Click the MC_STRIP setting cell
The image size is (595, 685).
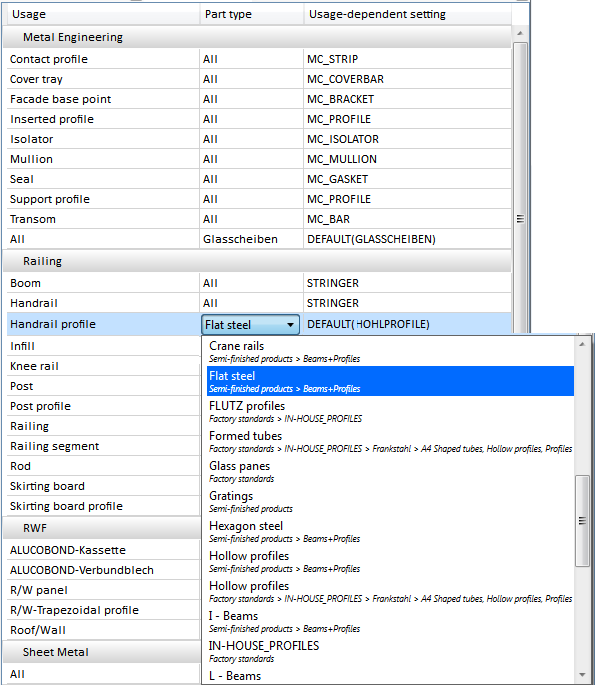407,59
